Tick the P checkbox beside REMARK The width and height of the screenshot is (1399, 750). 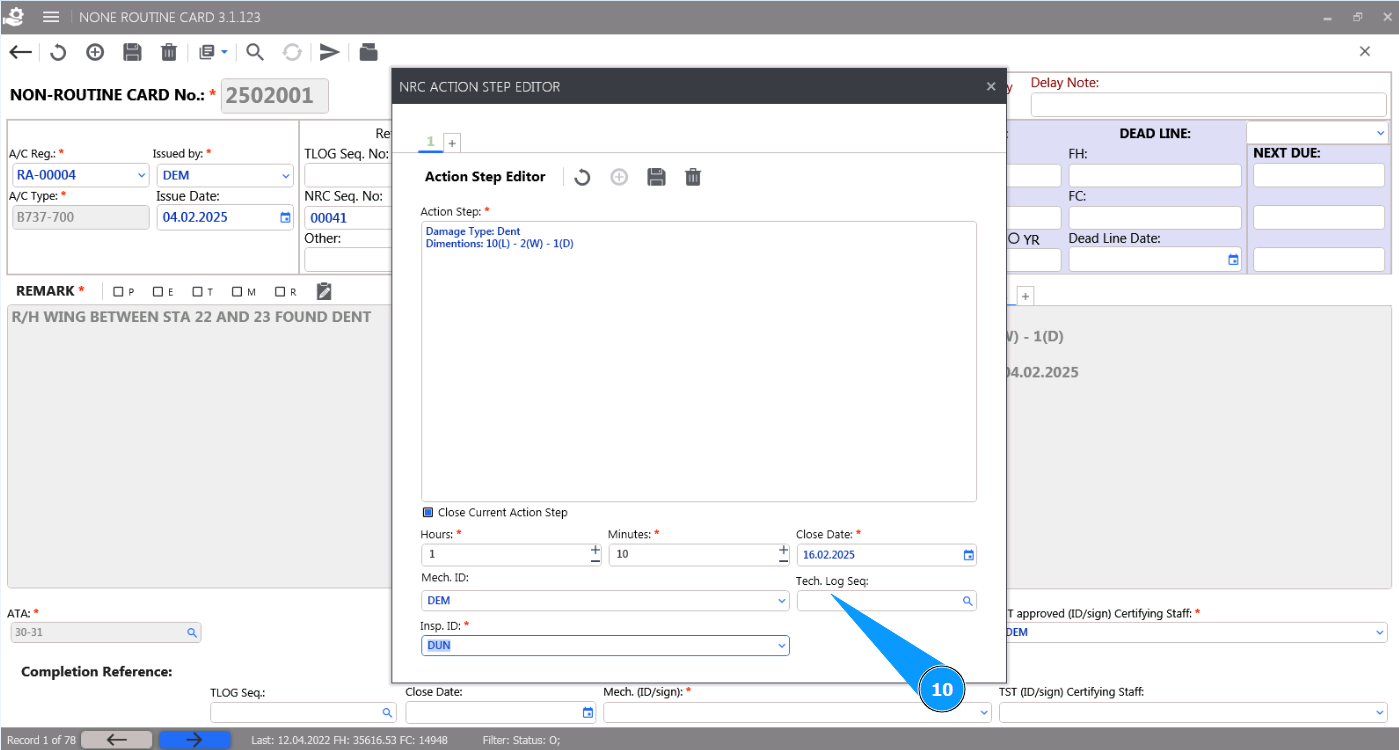(118, 292)
